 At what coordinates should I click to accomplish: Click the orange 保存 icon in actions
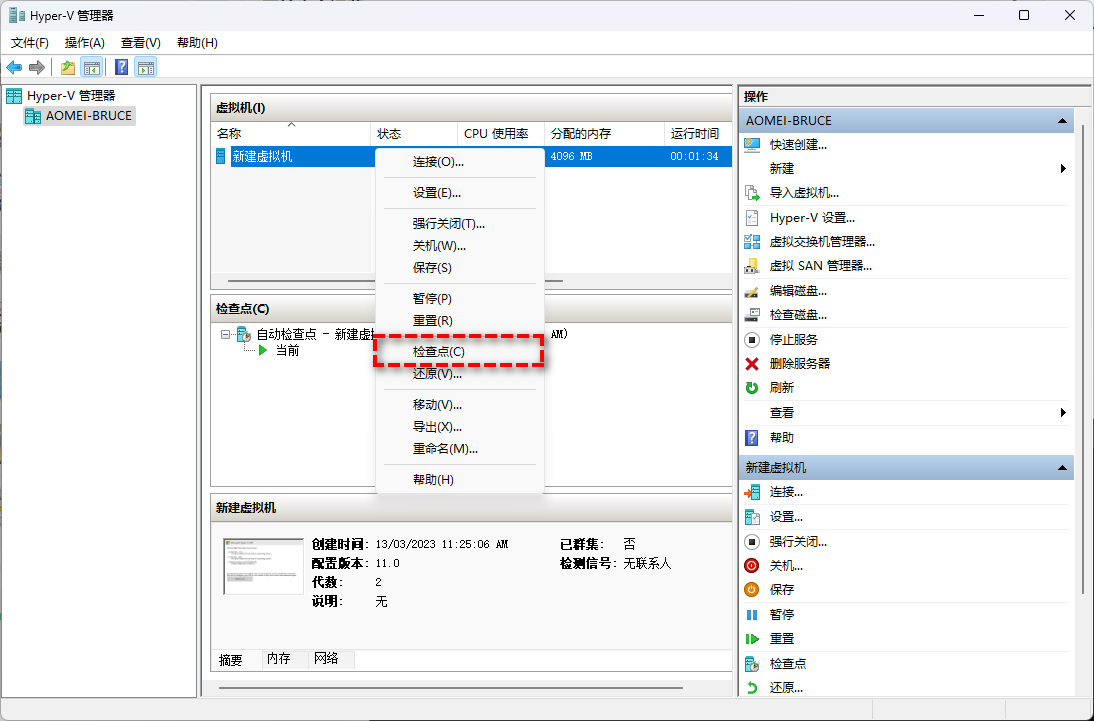pos(752,589)
